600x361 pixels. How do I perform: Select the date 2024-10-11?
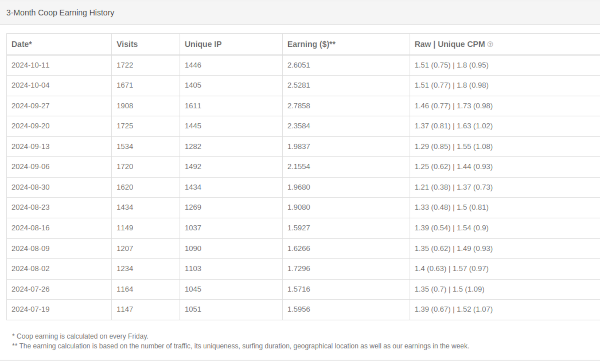31,65
